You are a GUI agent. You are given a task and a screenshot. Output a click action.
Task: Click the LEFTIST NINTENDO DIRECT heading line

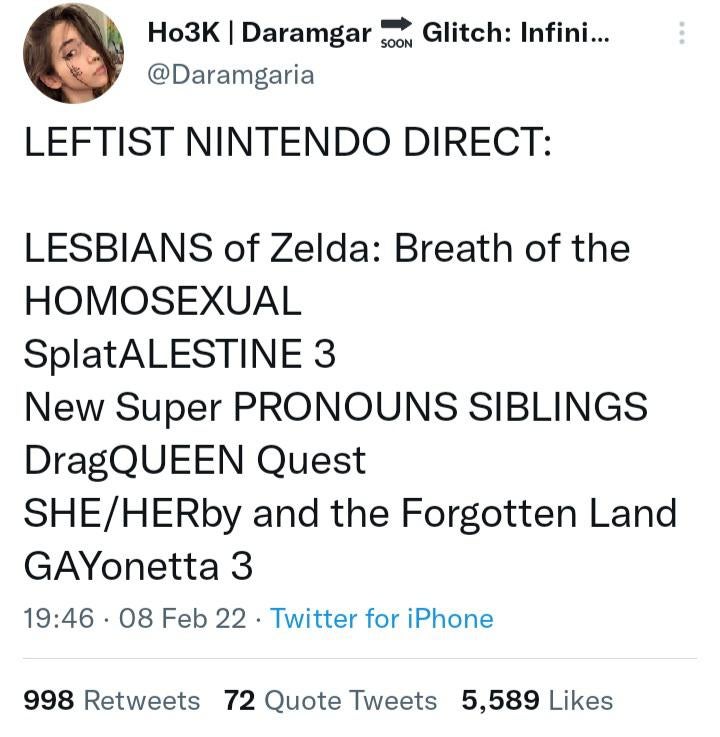click(x=288, y=142)
